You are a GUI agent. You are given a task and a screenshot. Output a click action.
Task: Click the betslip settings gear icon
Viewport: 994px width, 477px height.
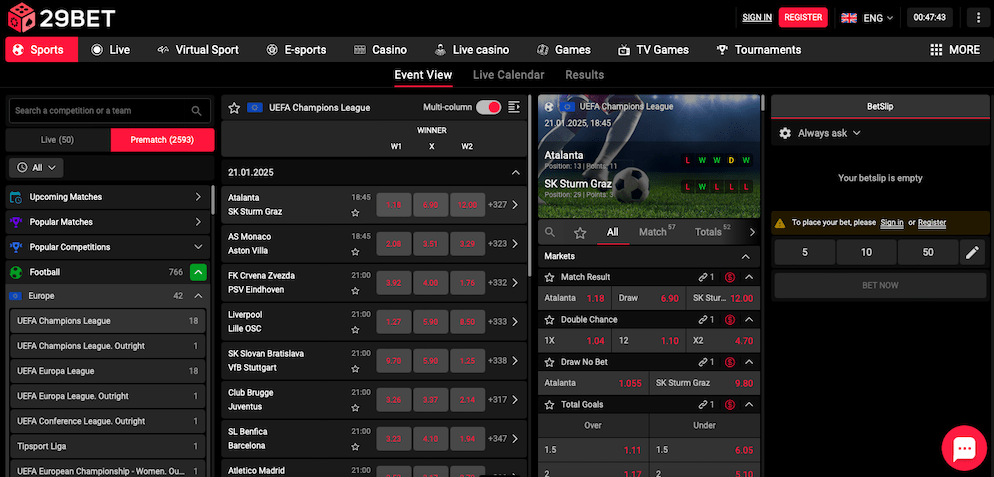[785, 133]
